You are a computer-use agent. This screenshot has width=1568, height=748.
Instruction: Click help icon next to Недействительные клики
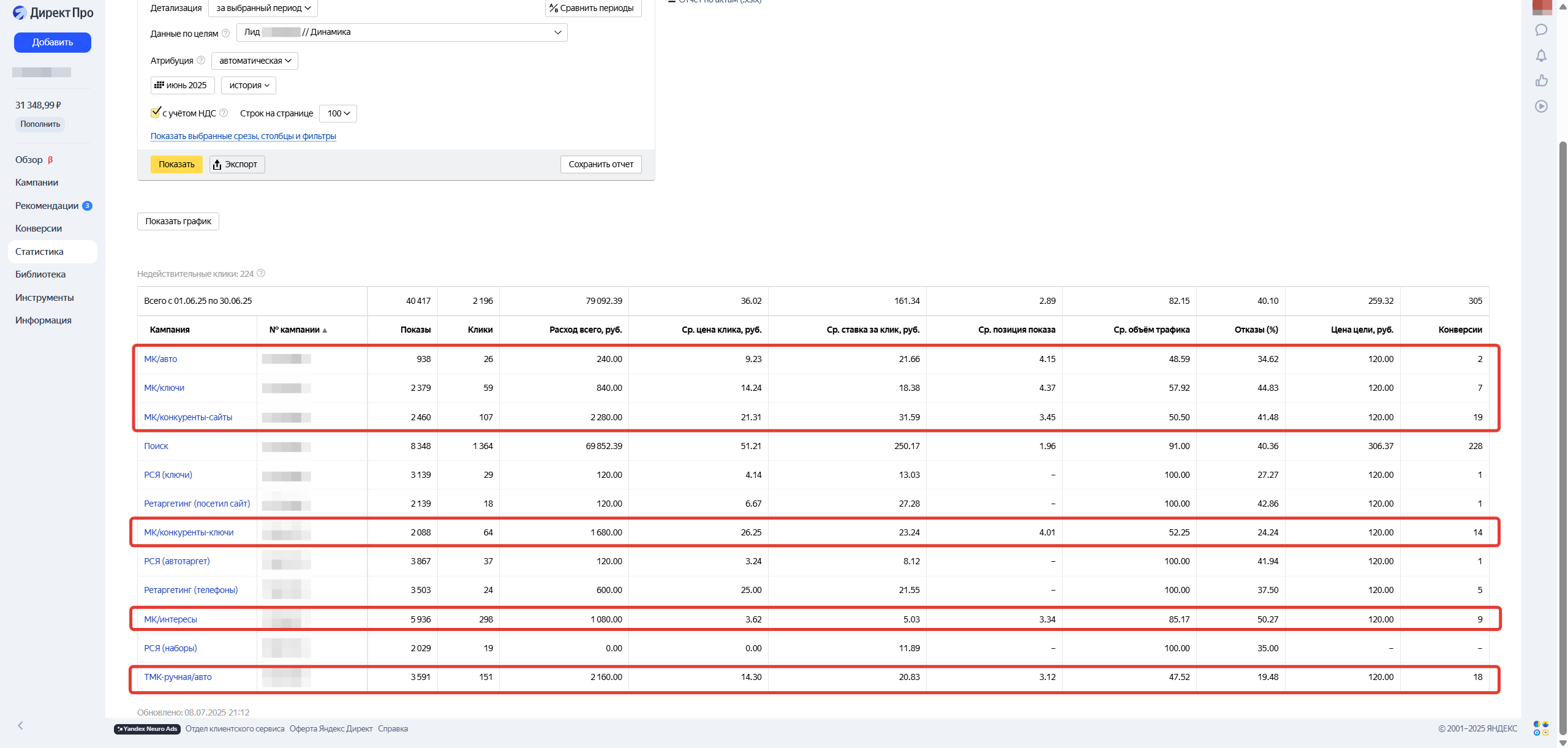point(261,273)
